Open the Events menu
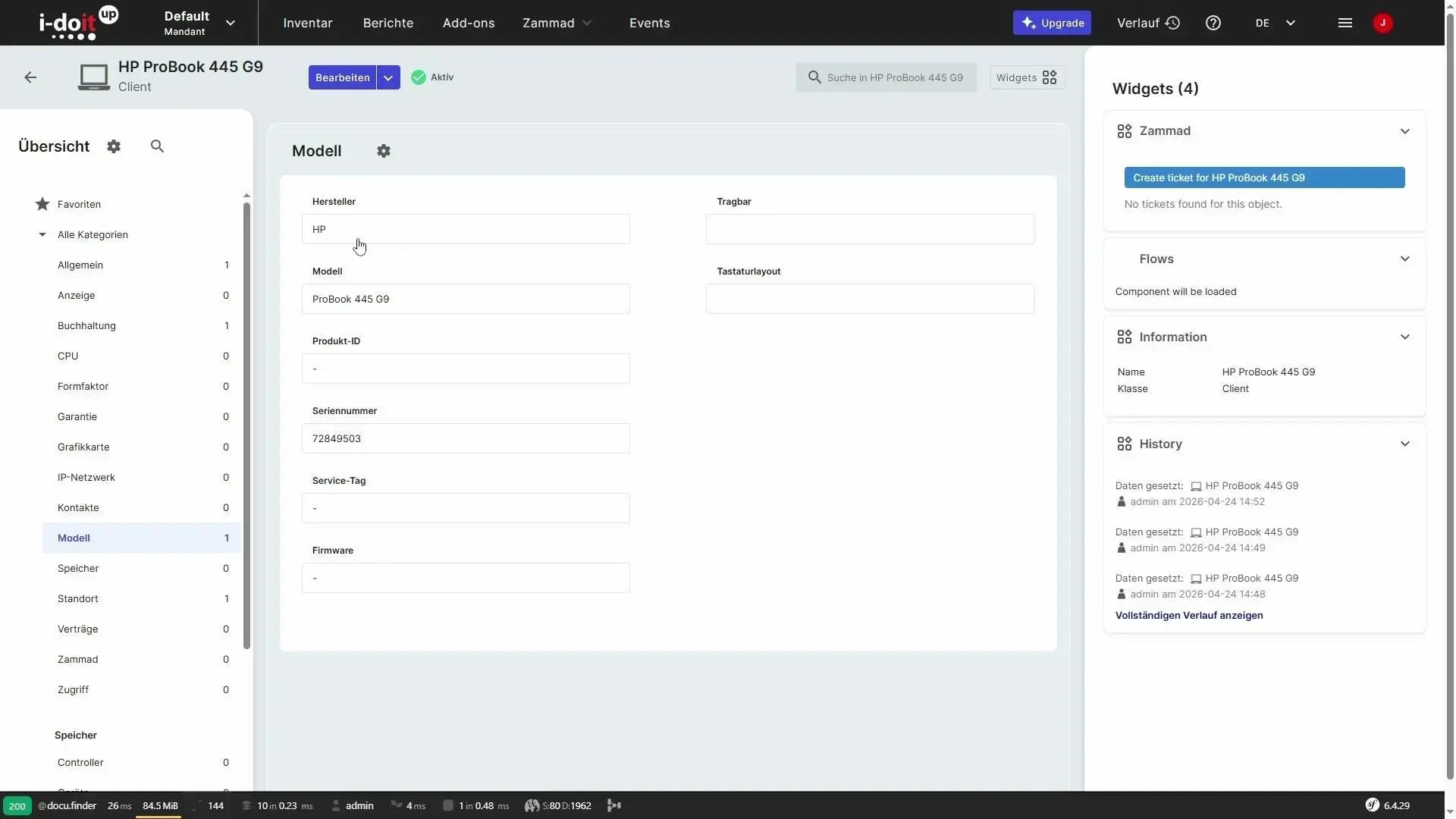1456x819 pixels. (x=650, y=23)
